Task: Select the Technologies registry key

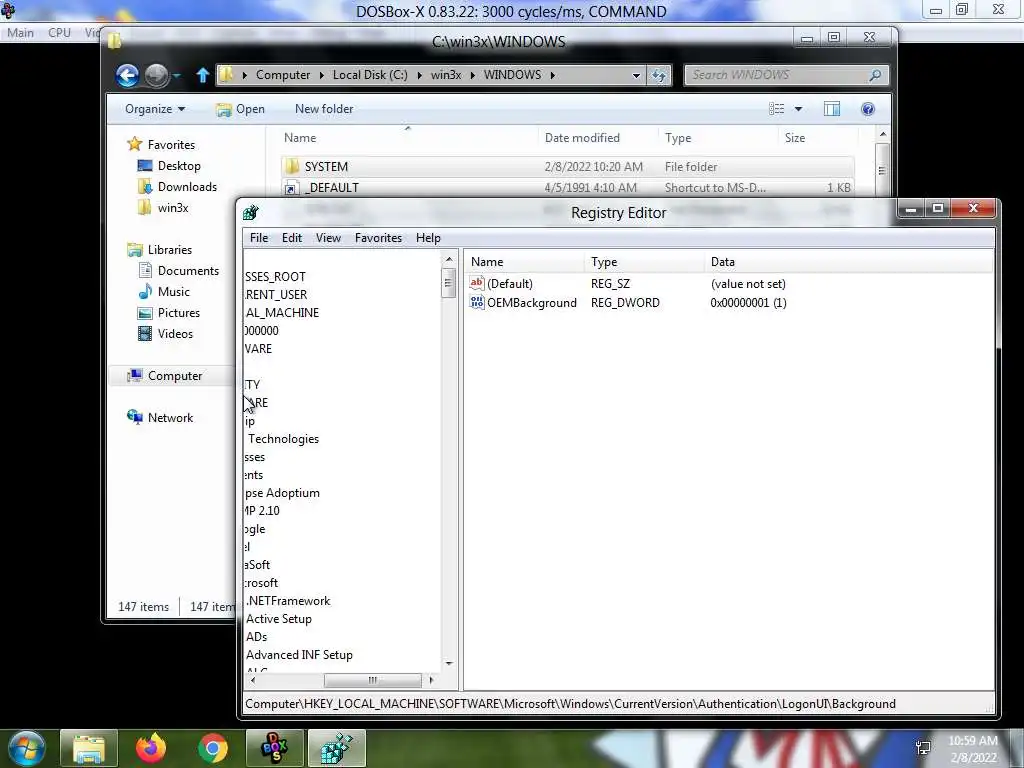Action: 283,439
